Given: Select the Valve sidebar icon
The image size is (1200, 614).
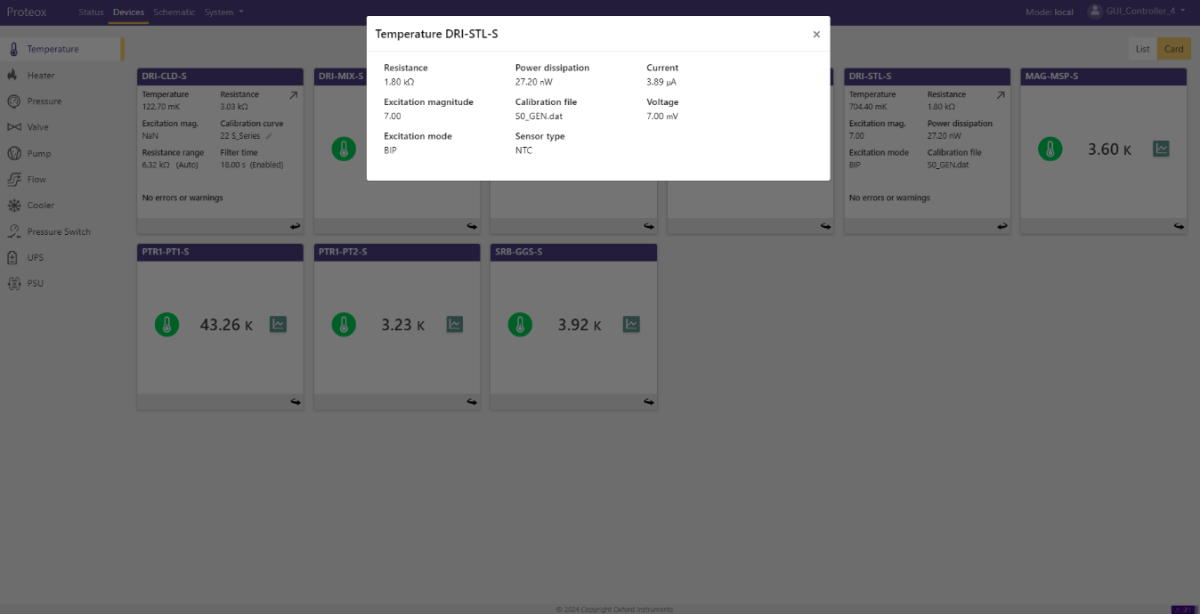Looking at the screenshot, I should coord(38,126).
